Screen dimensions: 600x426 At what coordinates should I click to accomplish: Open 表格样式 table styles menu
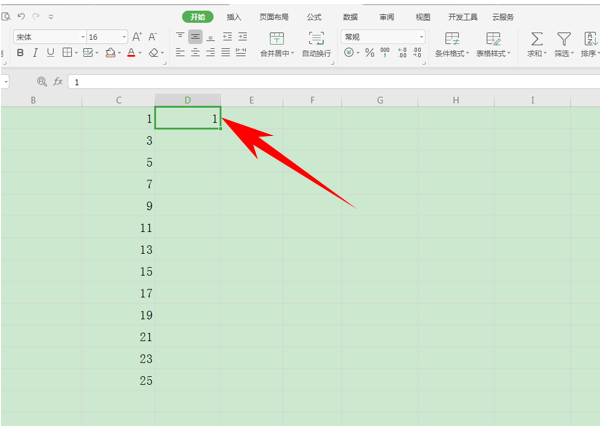tap(493, 44)
